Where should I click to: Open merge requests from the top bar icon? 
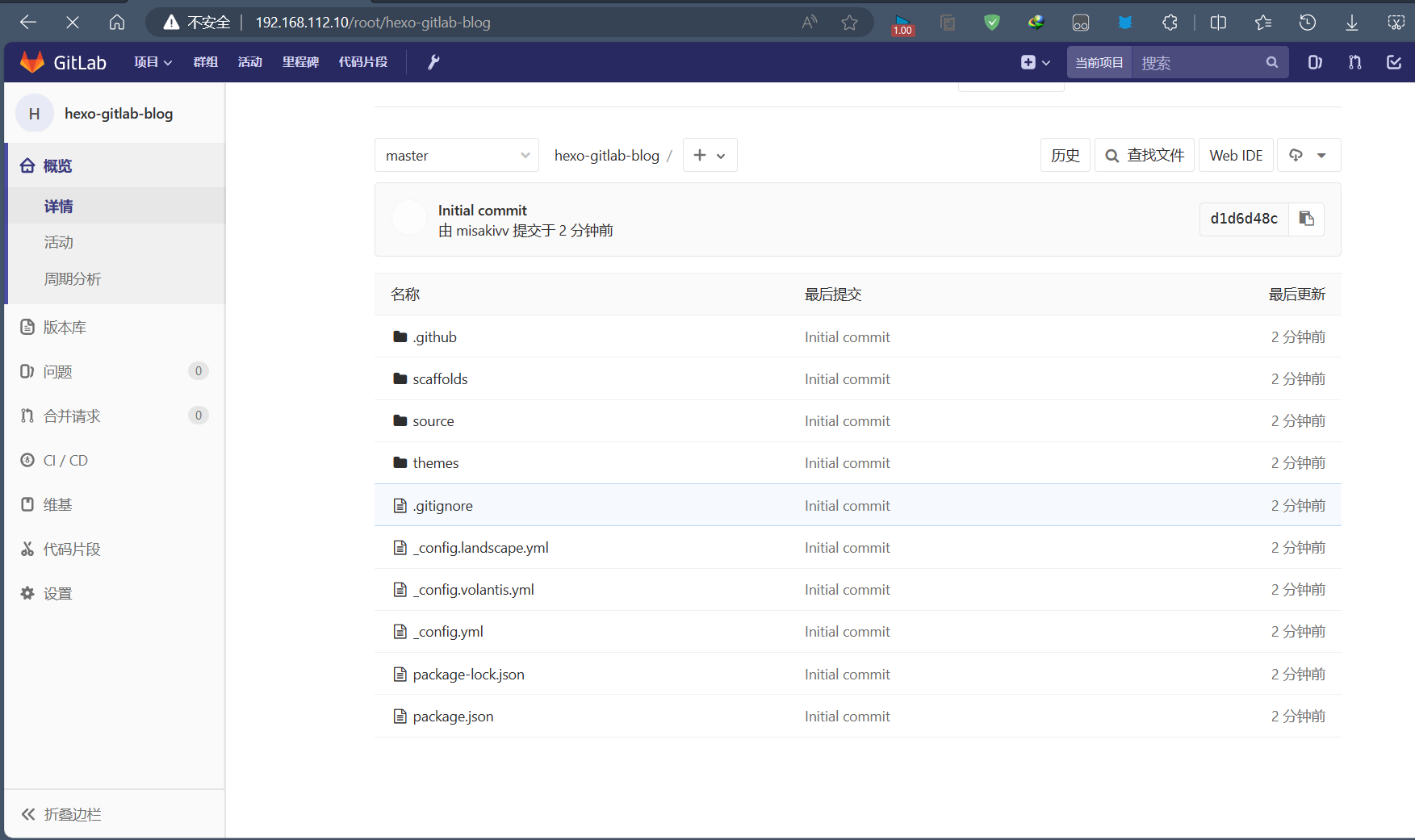click(1354, 62)
